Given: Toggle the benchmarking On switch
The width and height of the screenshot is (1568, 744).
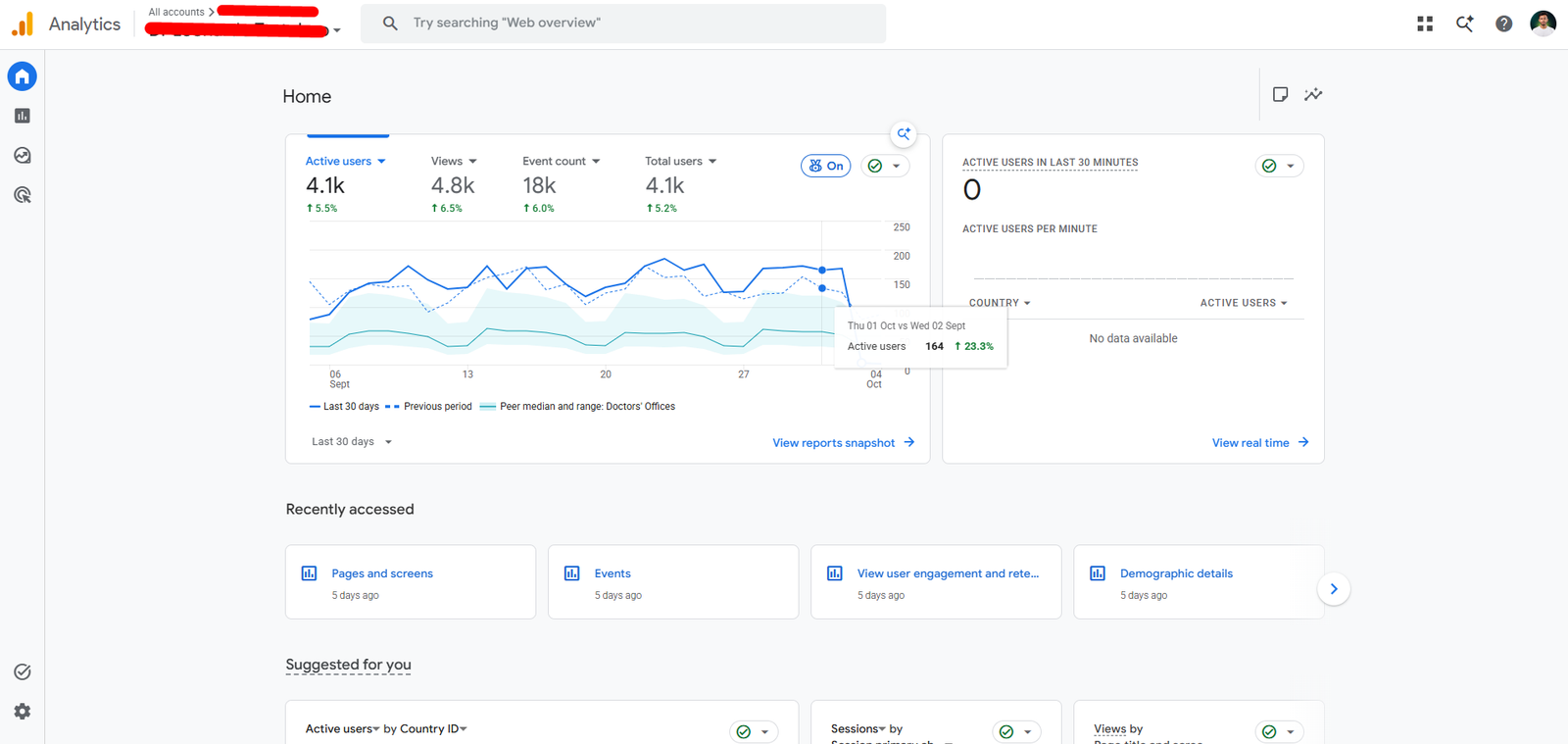Looking at the screenshot, I should (826, 166).
